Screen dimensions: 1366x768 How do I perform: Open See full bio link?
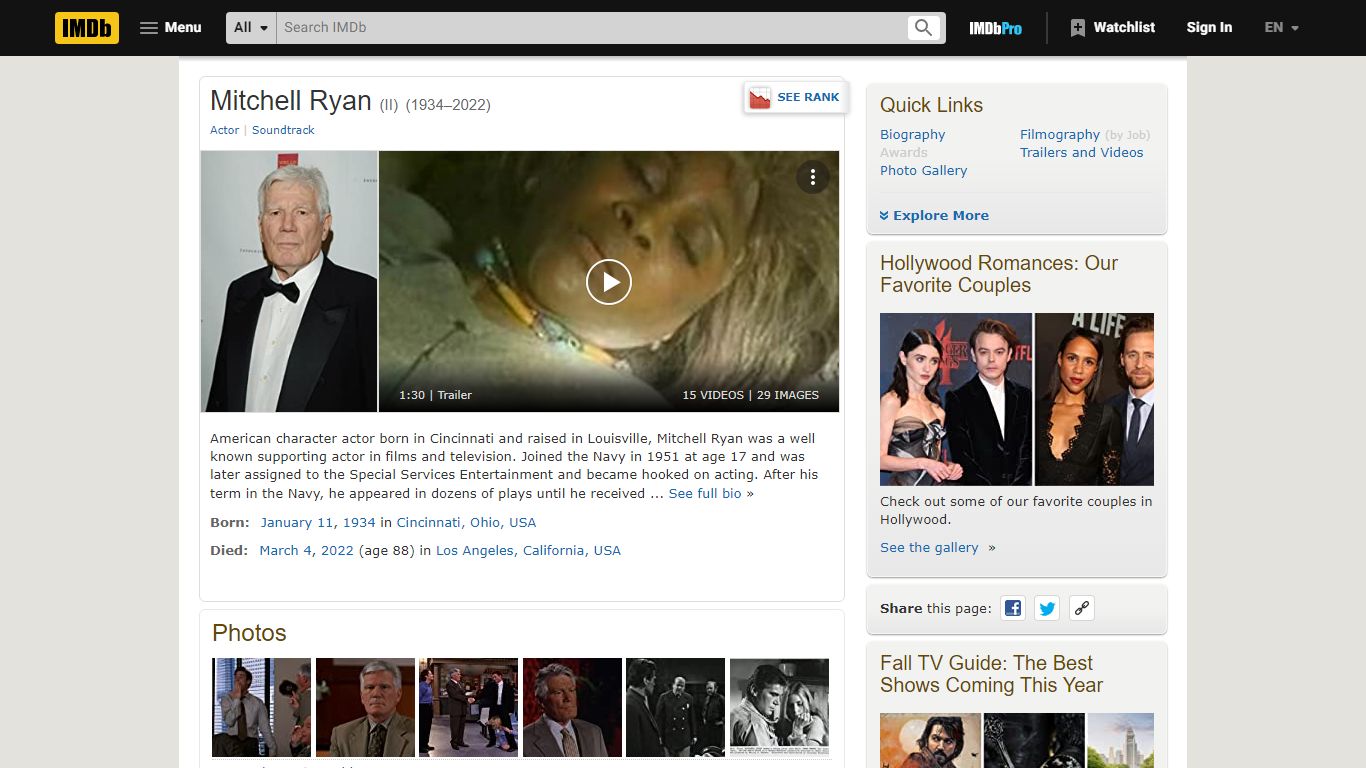705,493
